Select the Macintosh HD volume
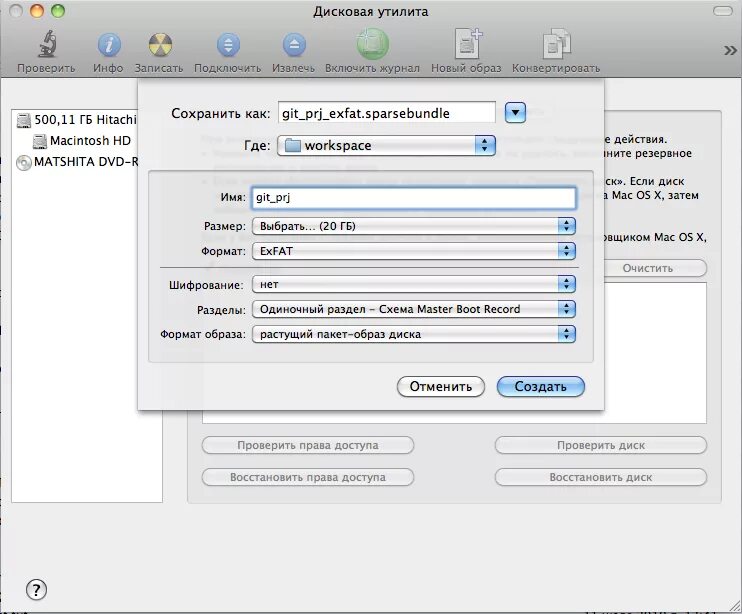The width and height of the screenshot is (742, 614). coord(81,140)
